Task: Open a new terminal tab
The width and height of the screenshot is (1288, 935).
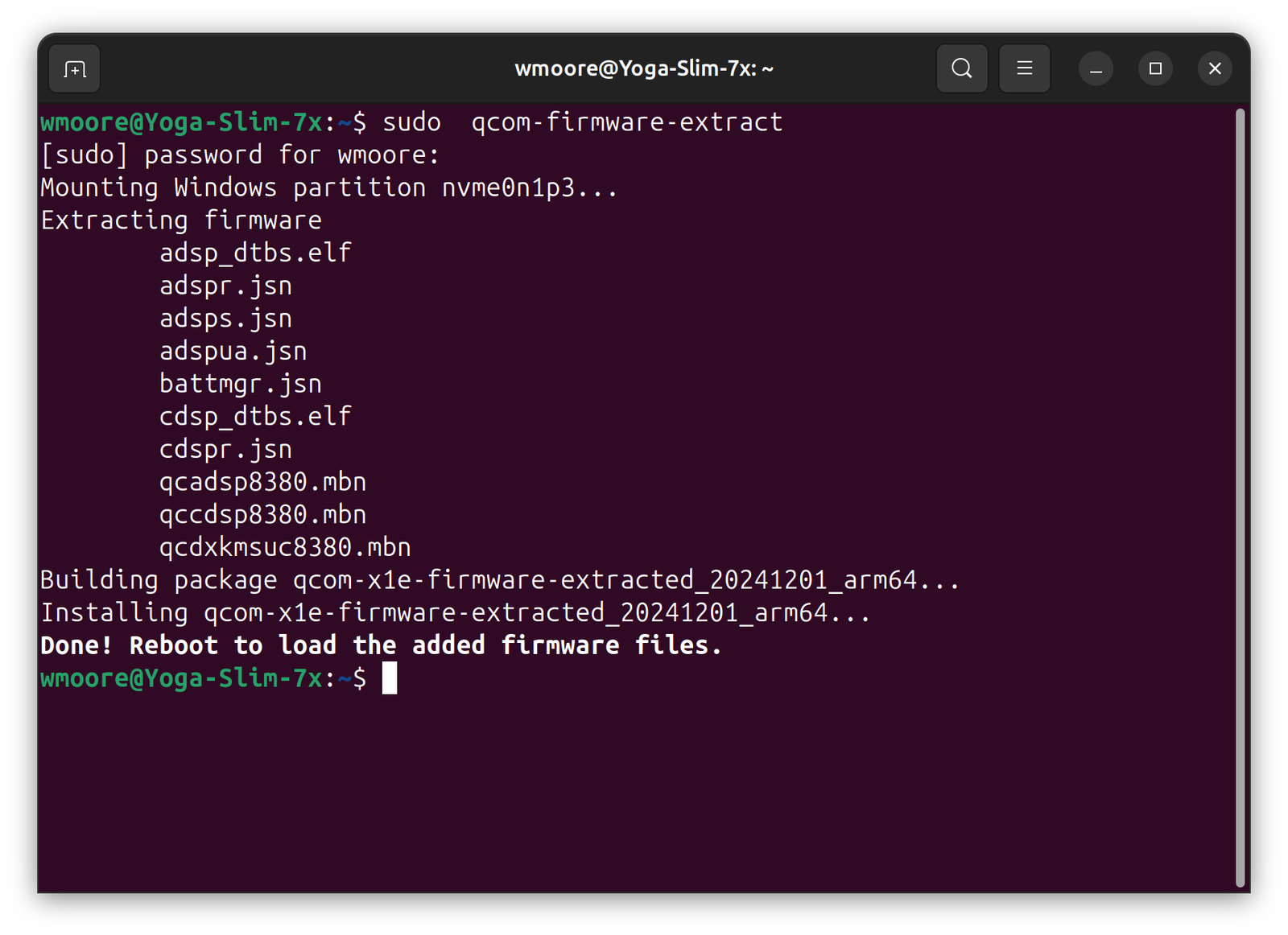Action: (x=75, y=69)
